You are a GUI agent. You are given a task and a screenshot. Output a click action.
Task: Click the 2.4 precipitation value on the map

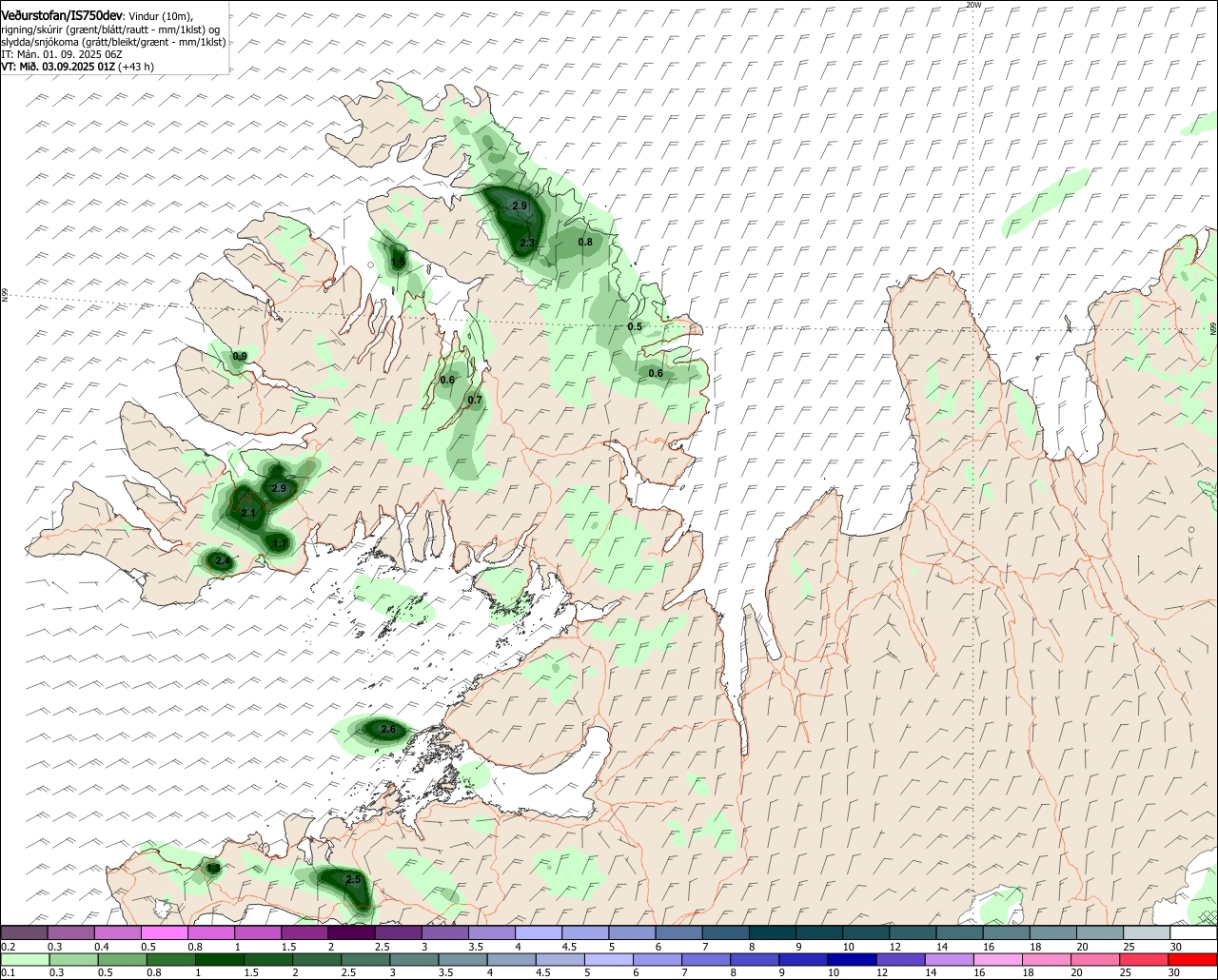pyautogui.click(x=222, y=561)
